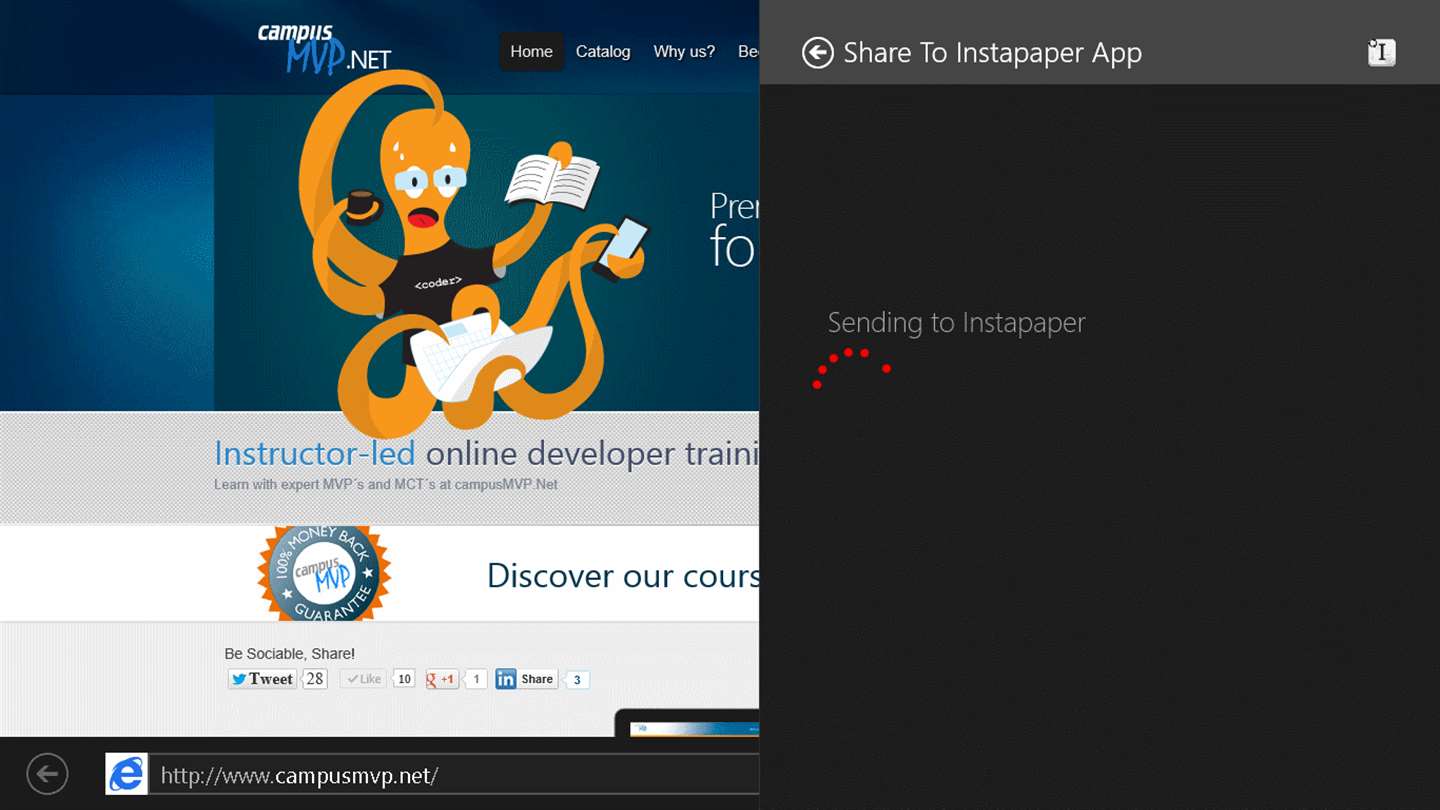
Task: Click the LinkedIn Share button
Action: [526, 679]
